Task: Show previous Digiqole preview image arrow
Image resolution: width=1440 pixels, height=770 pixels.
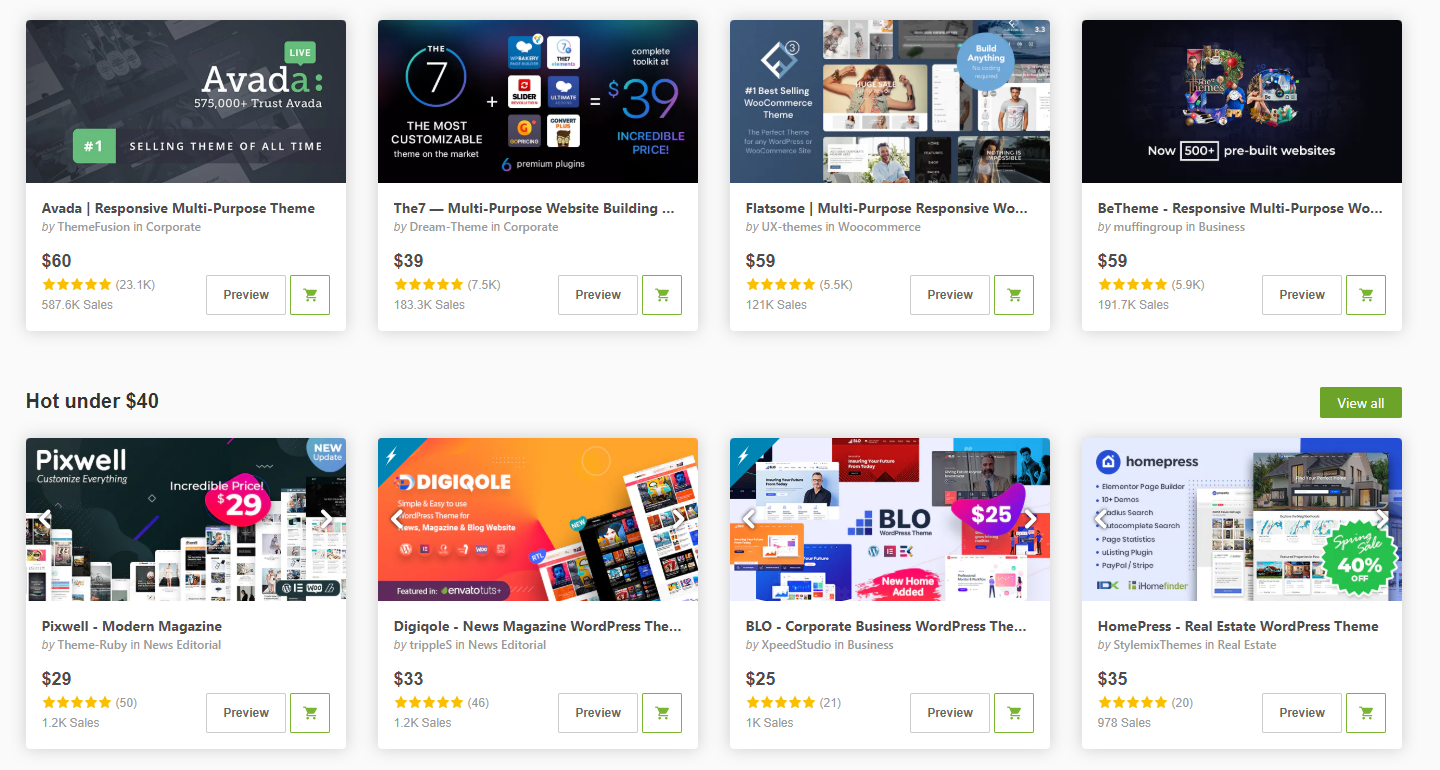Action: pos(397,519)
